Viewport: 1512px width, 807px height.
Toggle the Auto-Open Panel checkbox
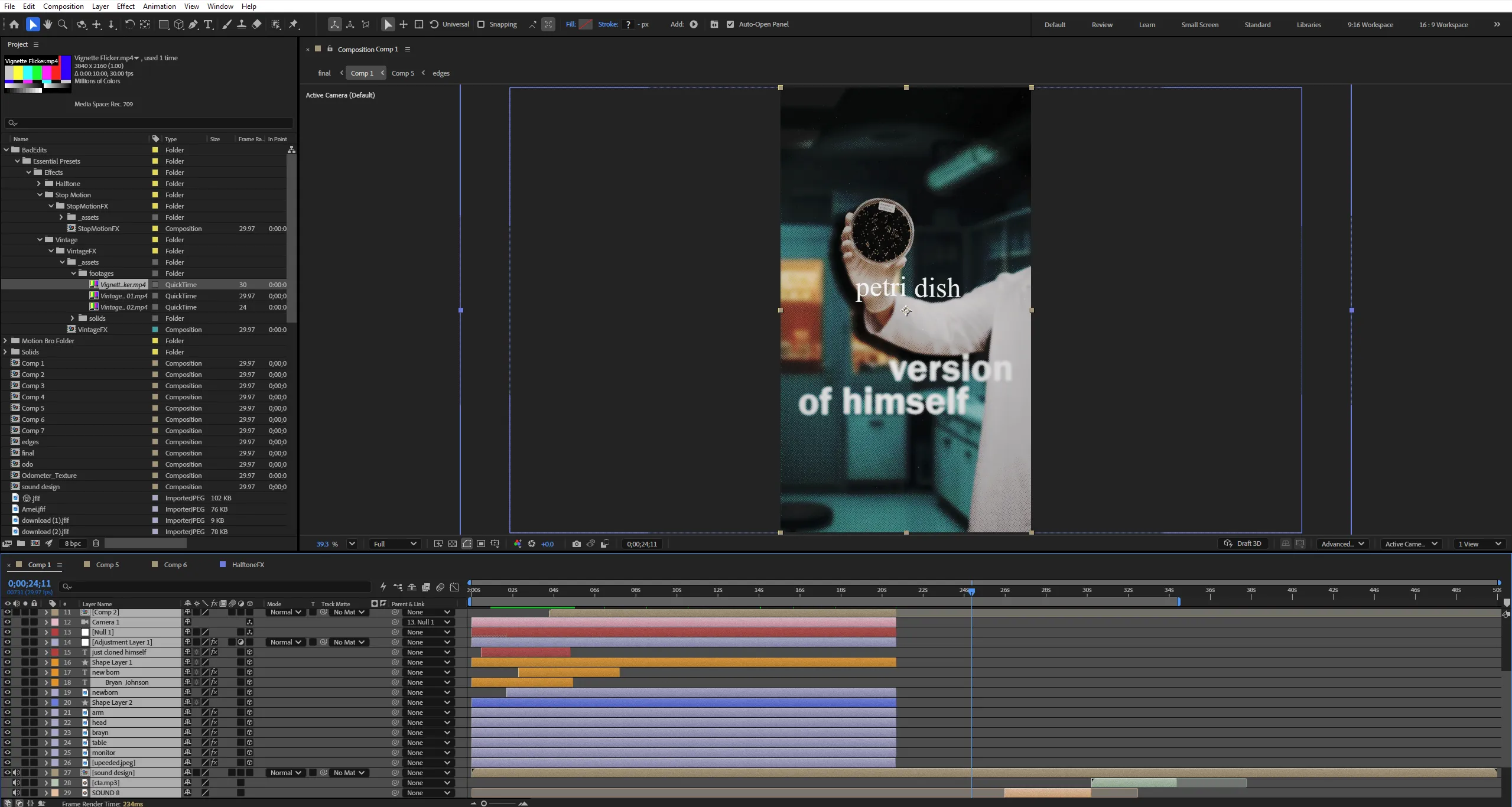point(730,24)
